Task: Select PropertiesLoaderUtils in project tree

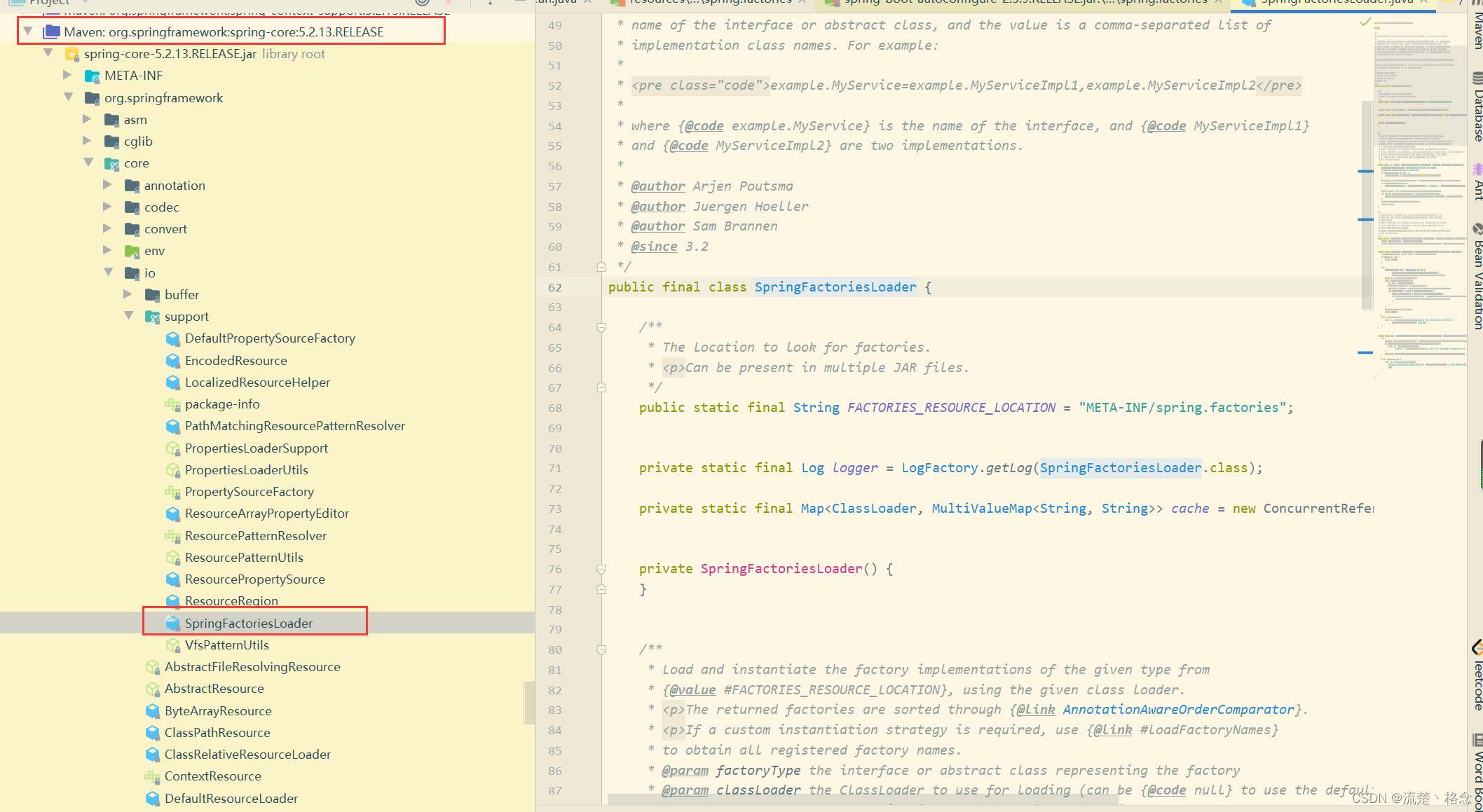Action: pos(247,470)
